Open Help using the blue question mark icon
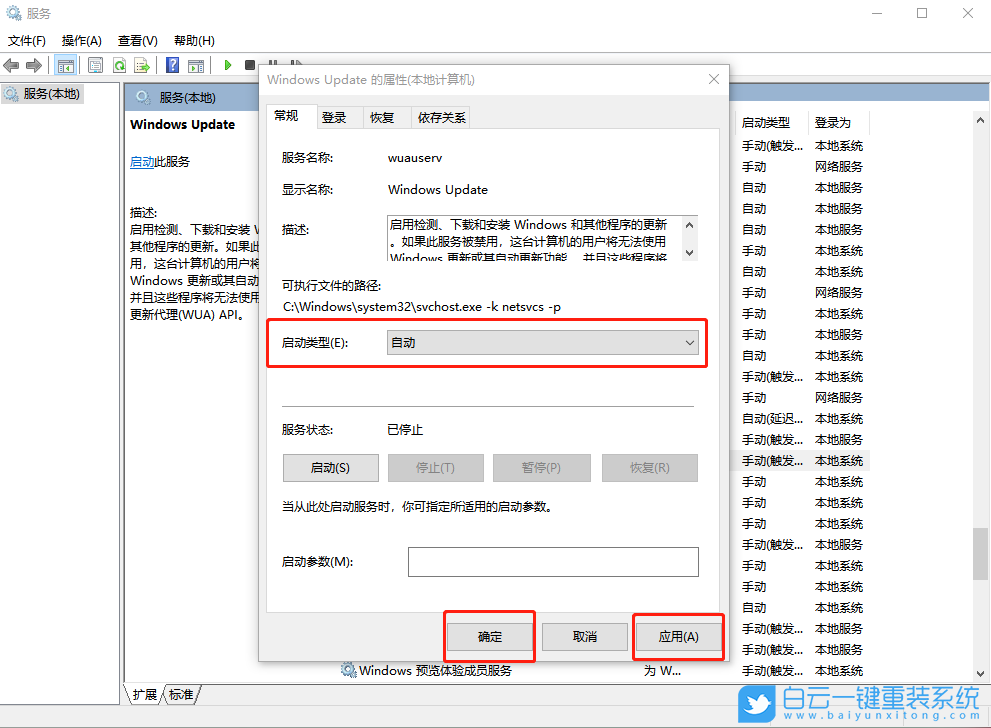991x728 pixels. coord(172,64)
